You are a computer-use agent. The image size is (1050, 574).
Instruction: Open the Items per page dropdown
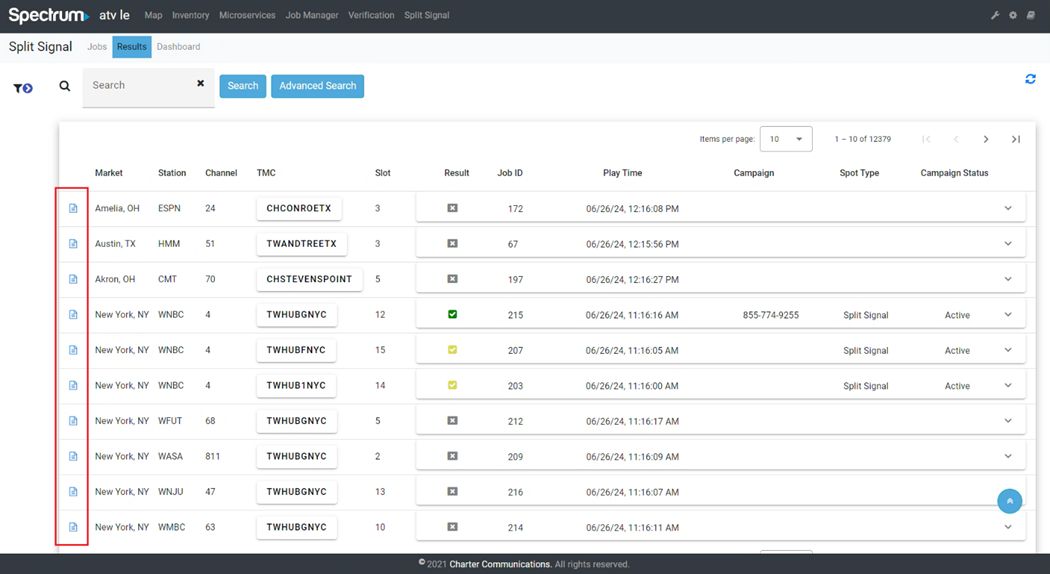[786, 139]
